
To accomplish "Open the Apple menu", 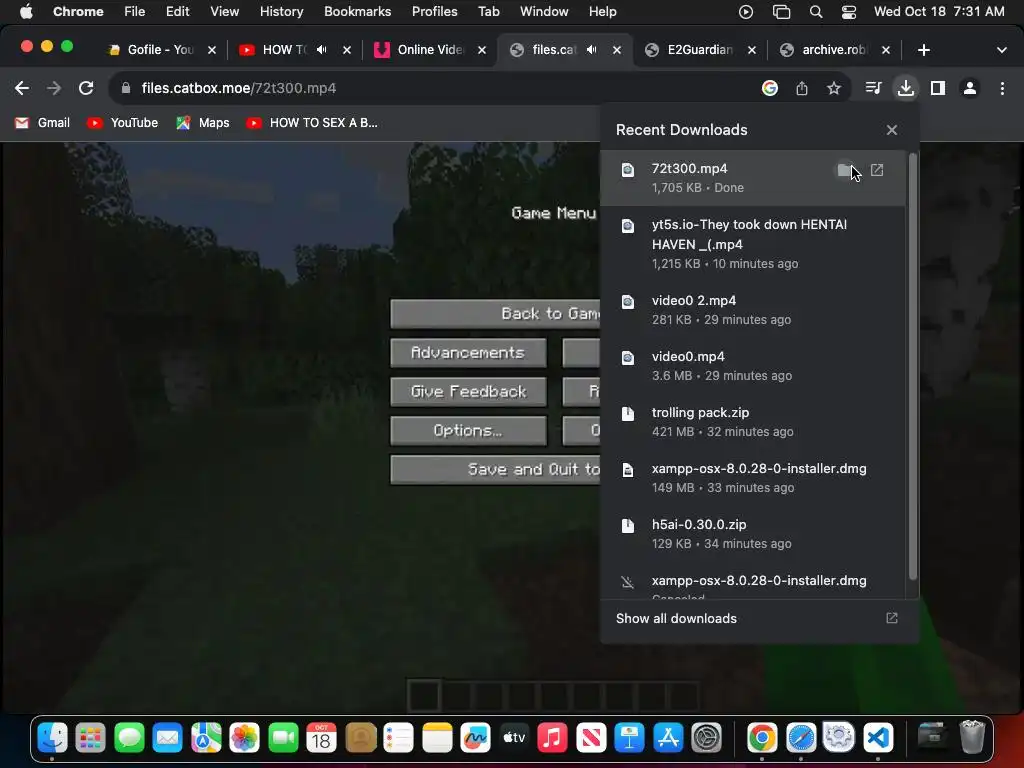I will click(x=25, y=11).
